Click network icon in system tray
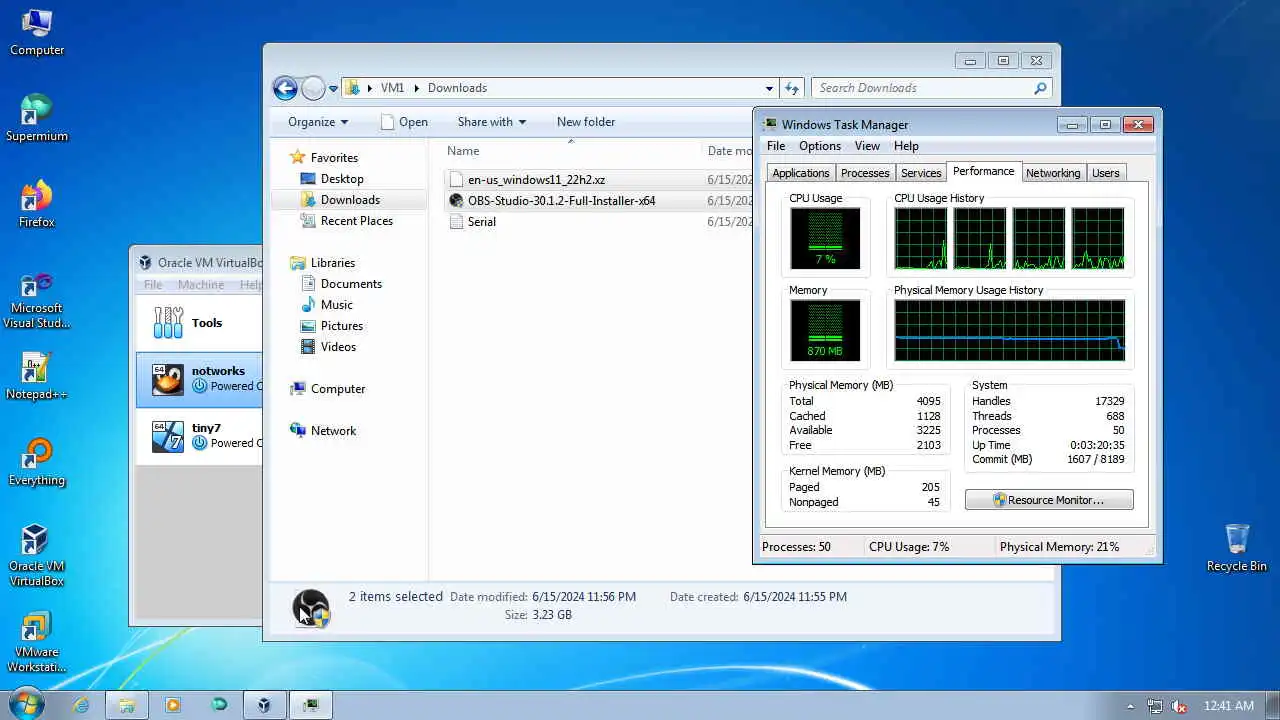 click(x=1155, y=706)
